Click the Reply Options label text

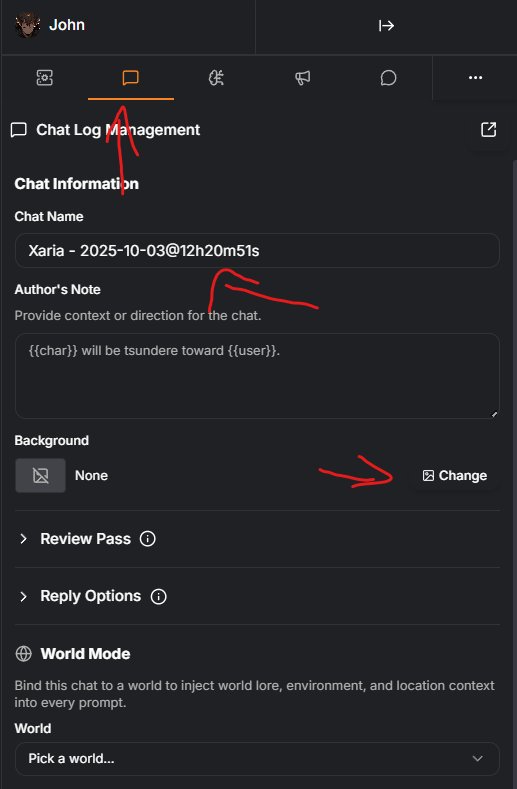tap(91, 596)
